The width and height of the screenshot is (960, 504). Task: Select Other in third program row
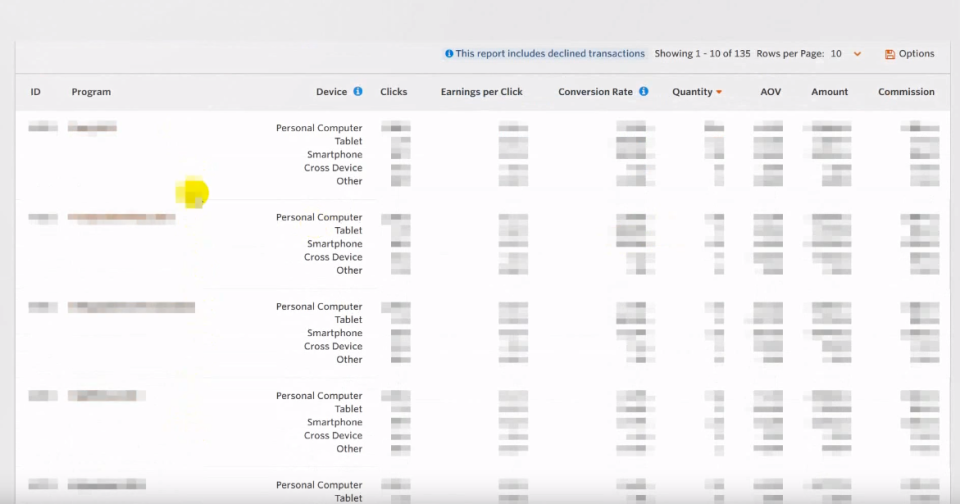tap(349, 360)
